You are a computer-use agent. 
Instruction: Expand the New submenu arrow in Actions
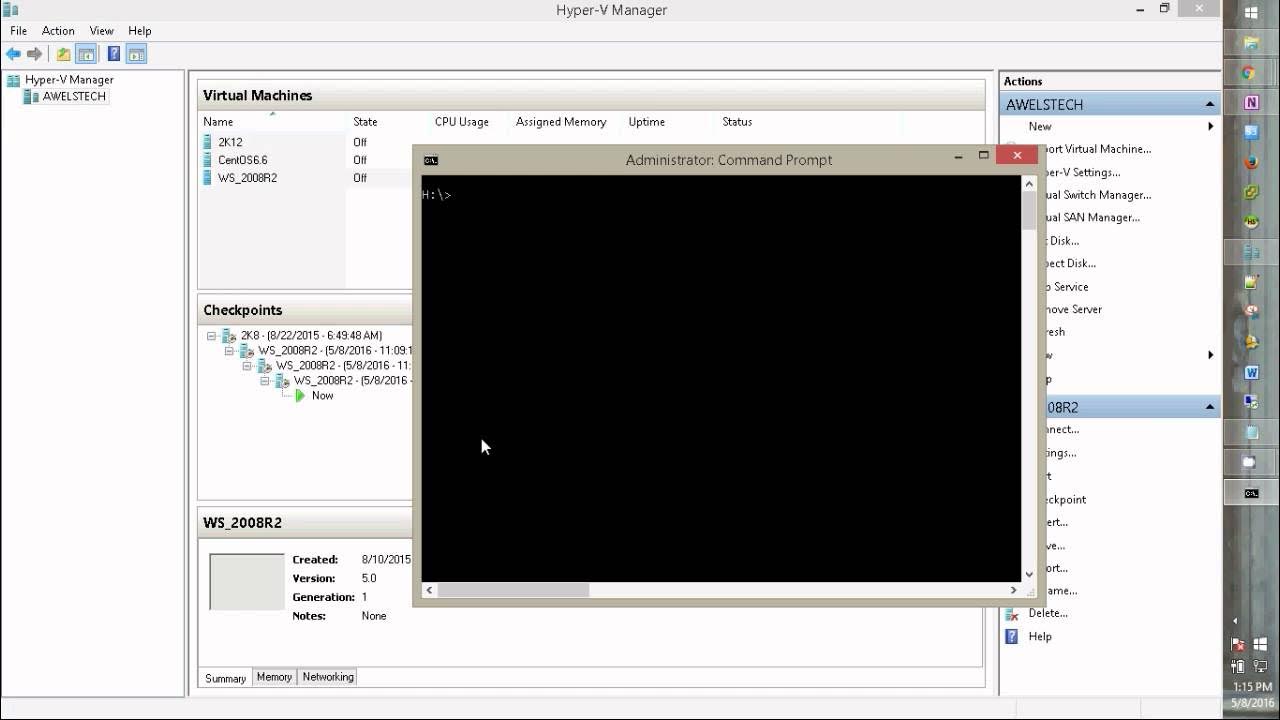(1210, 127)
